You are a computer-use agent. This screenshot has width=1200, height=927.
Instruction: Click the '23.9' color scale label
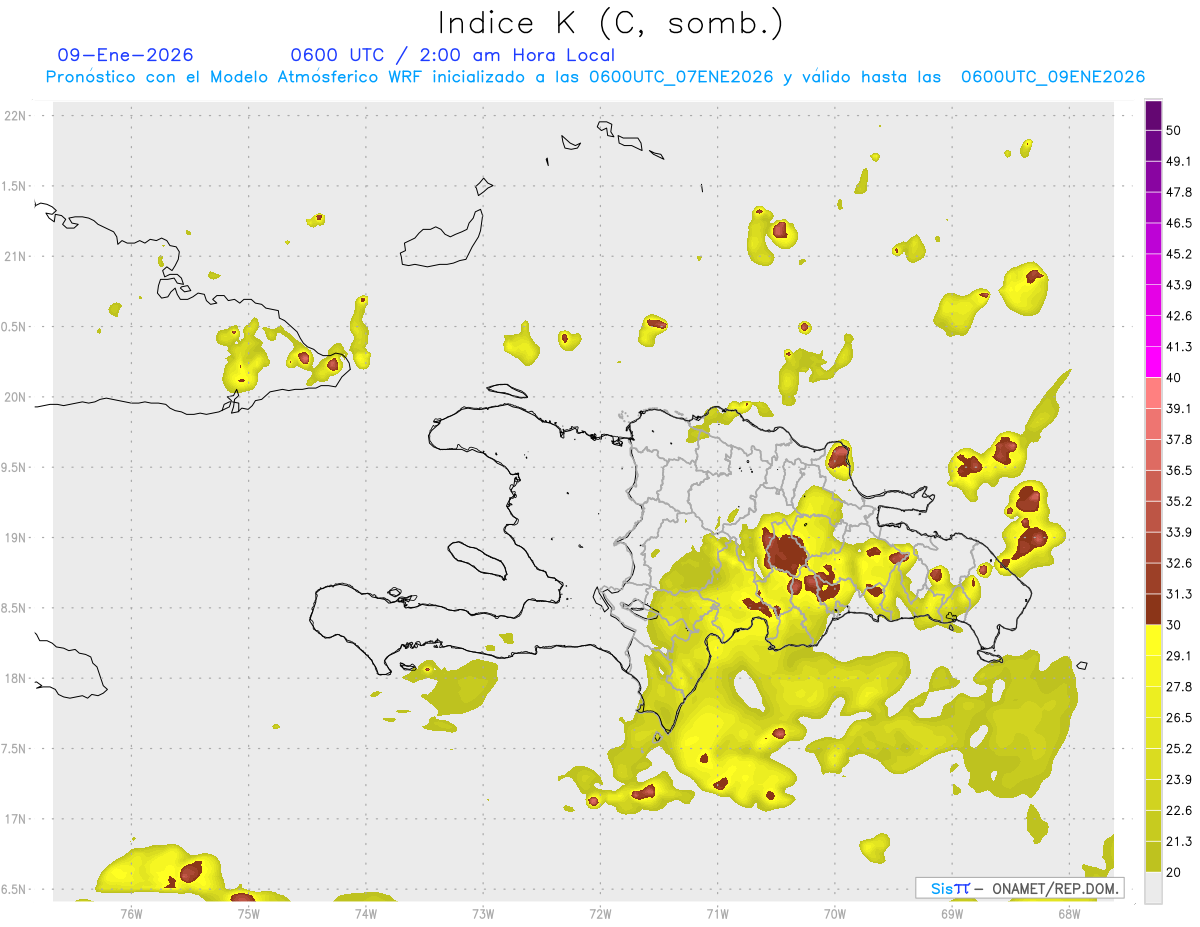click(1179, 780)
